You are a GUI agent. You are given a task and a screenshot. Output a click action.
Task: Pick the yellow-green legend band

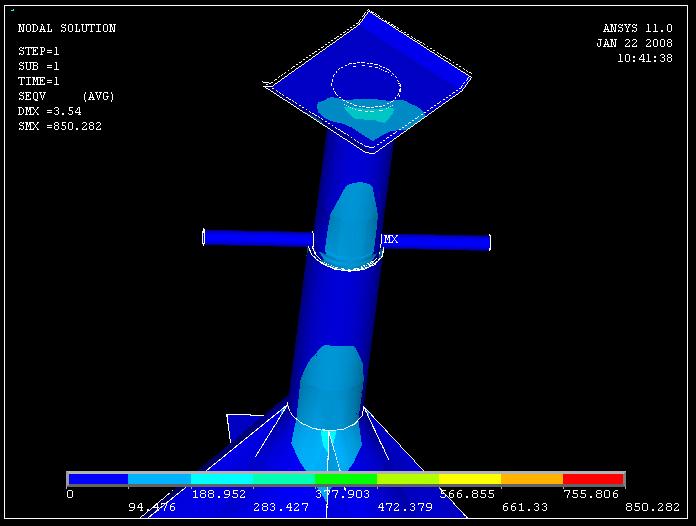(x=408, y=479)
